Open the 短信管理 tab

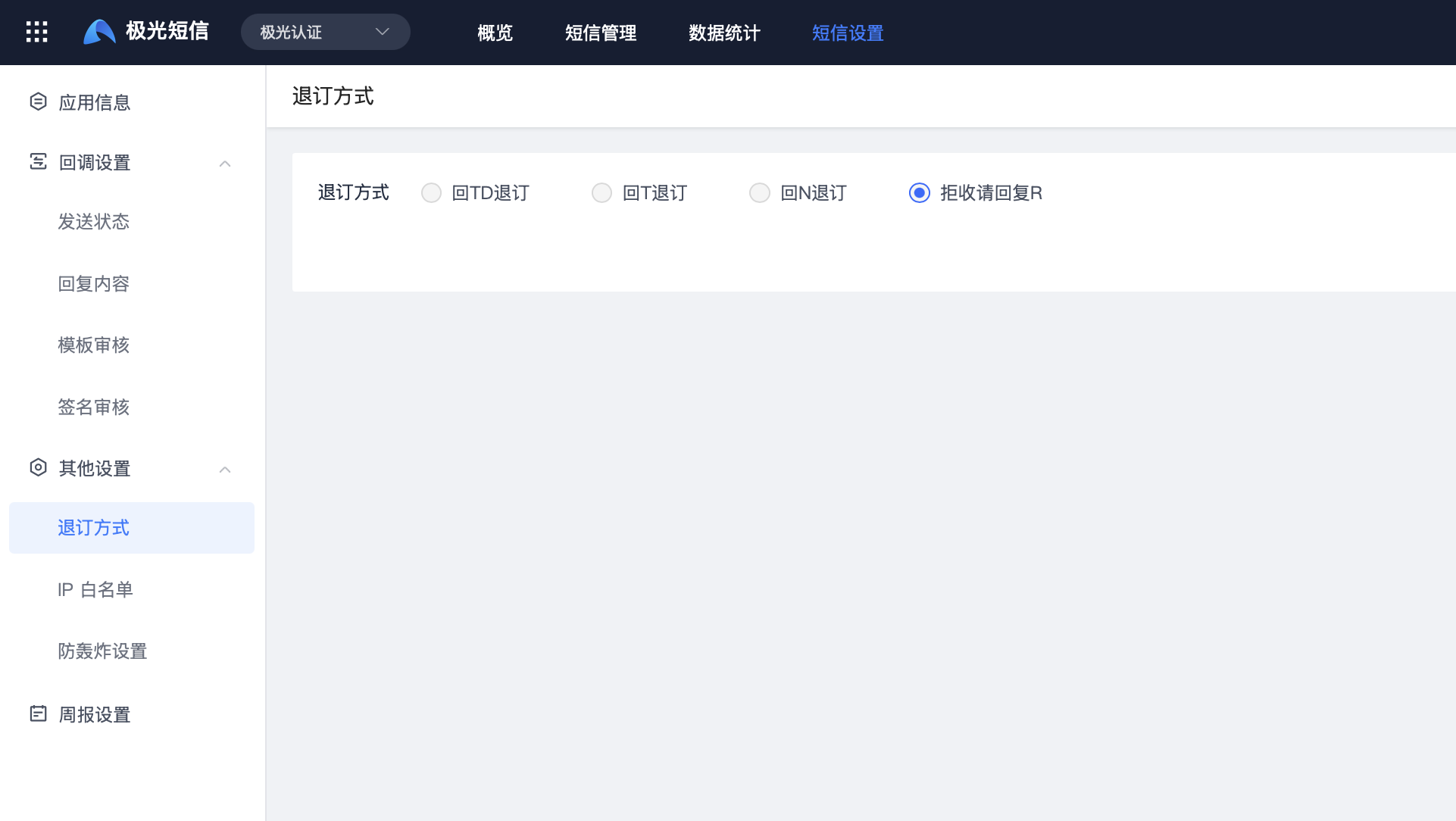(601, 33)
